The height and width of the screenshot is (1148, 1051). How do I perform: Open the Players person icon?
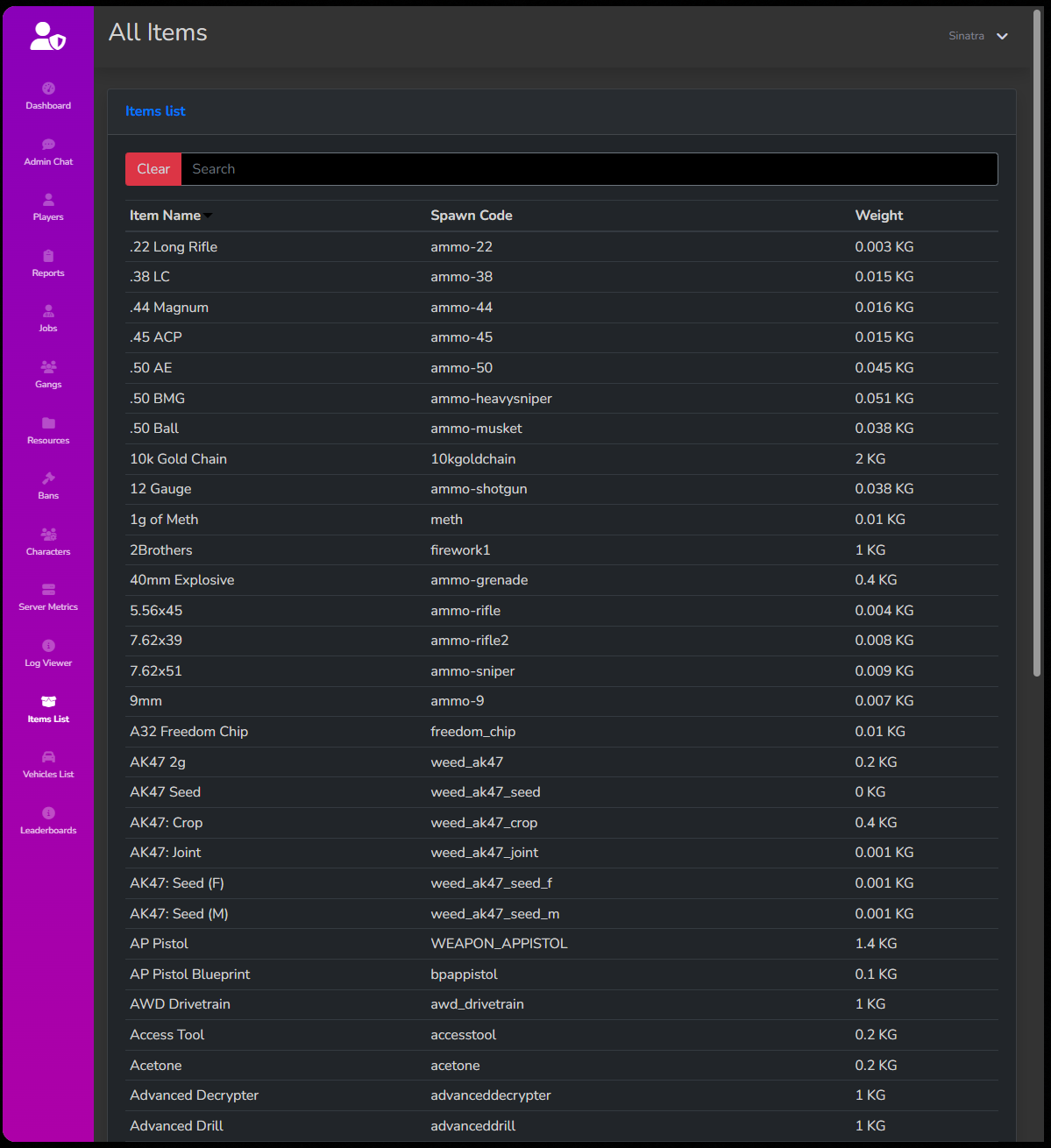(x=48, y=200)
